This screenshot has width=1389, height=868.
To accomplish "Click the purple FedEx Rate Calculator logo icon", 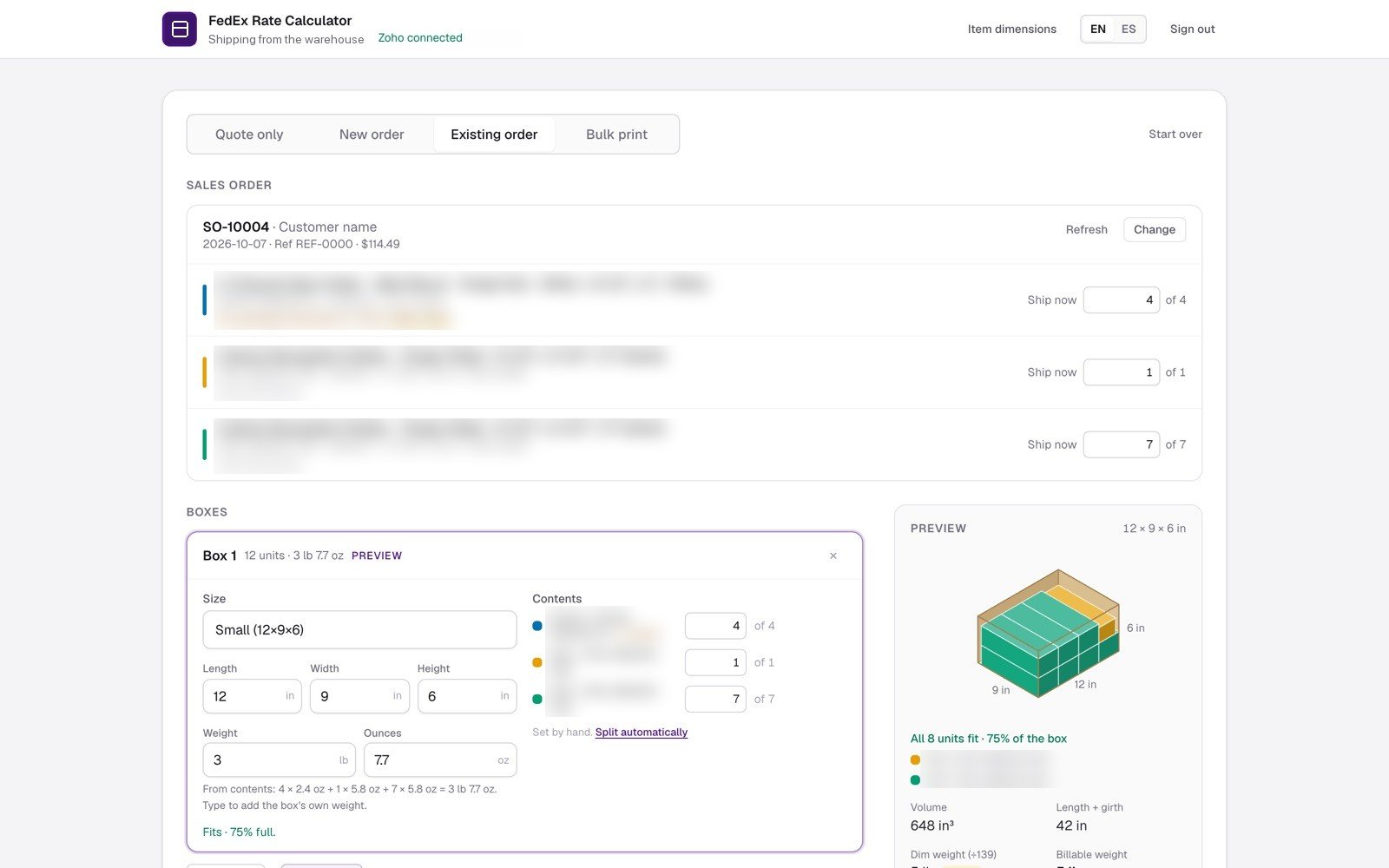I will point(180,30).
